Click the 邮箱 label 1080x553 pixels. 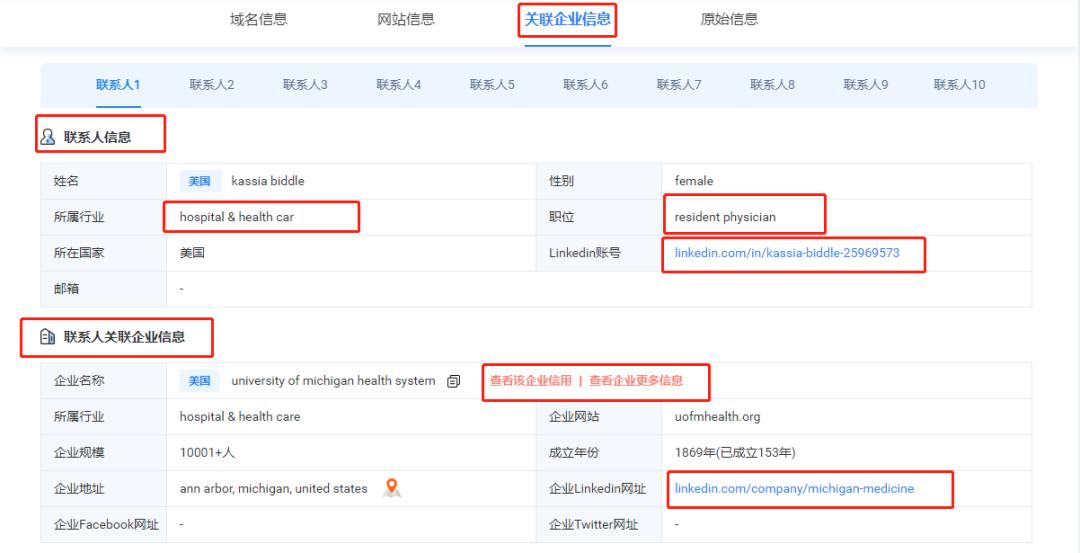(66, 289)
